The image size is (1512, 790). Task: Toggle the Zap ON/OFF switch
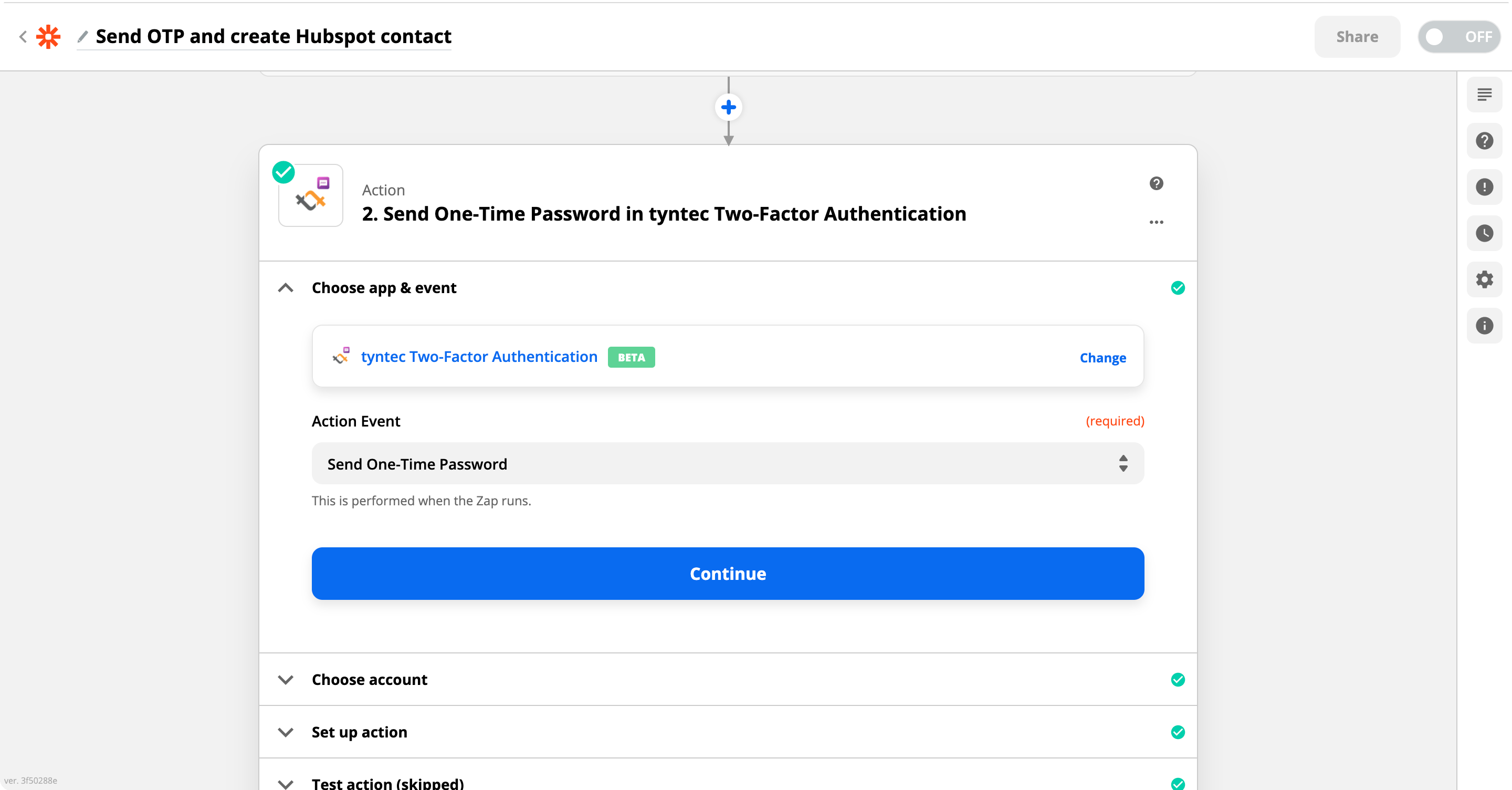point(1459,37)
